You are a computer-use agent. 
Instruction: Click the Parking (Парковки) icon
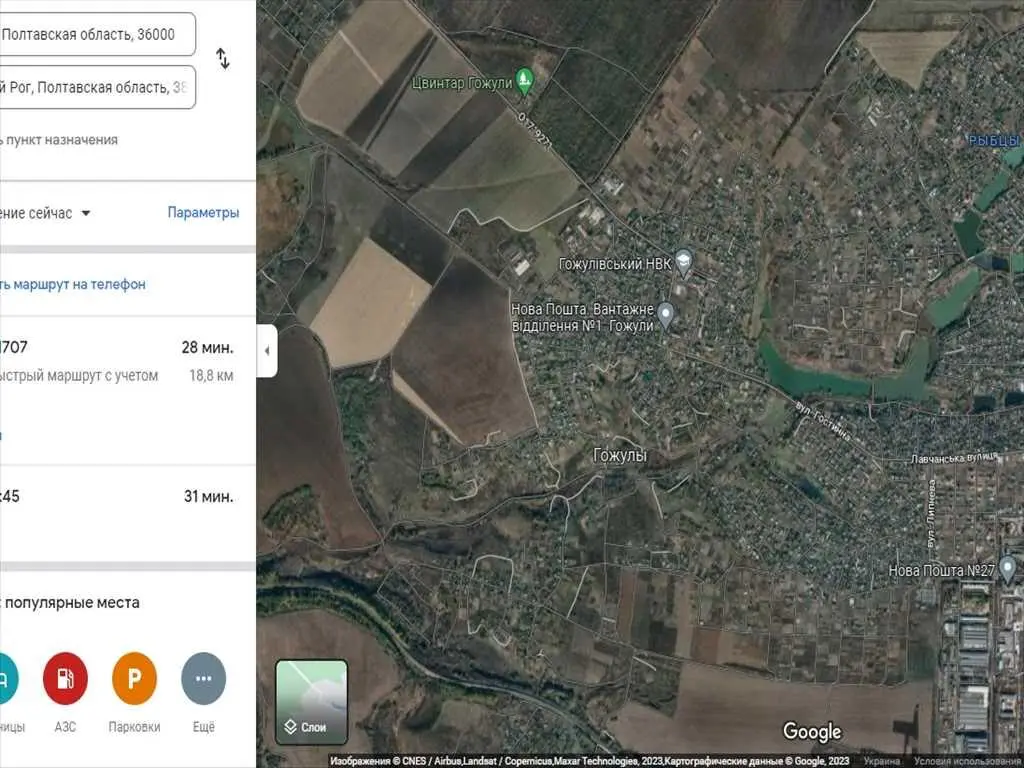pyautogui.click(x=134, y=679)
